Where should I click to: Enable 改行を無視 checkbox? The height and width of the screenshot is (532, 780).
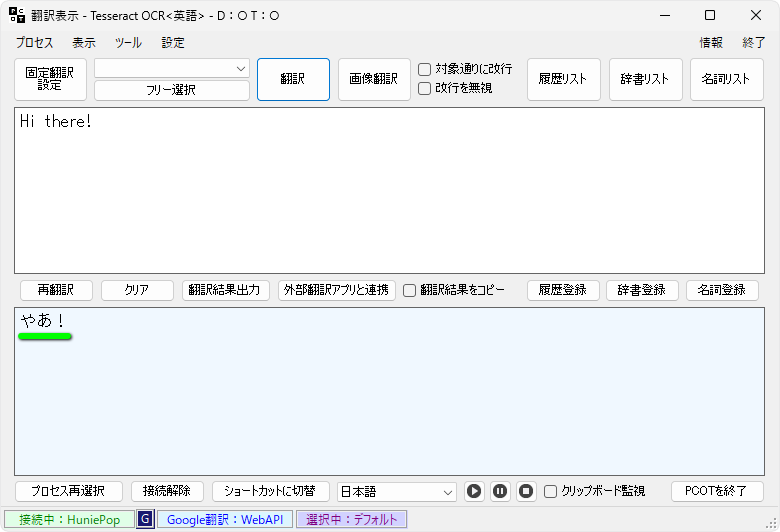pyautogui.click(x=424, y=89)
